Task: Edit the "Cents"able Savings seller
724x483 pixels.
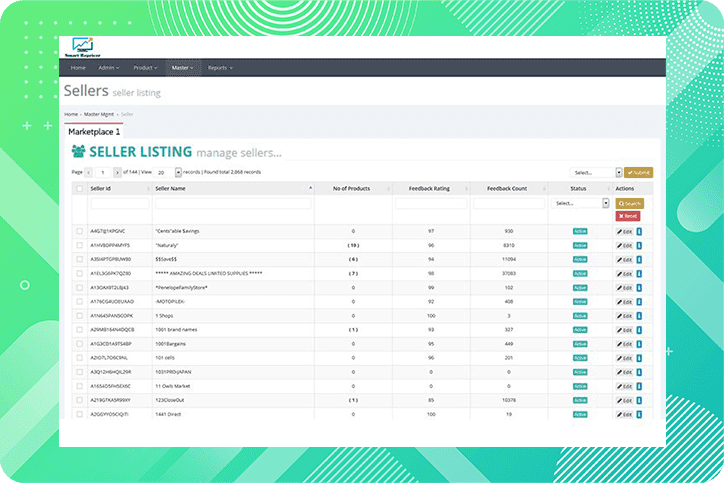Action: (624, 231)
